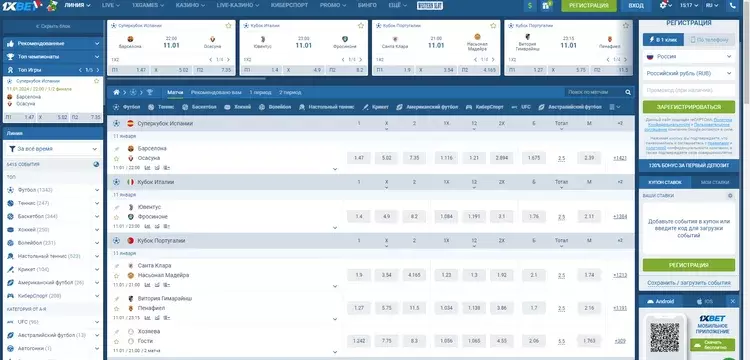Click the home breadcrumb icon
This screenshot has width=750, height=360.
tap(116, 92)
